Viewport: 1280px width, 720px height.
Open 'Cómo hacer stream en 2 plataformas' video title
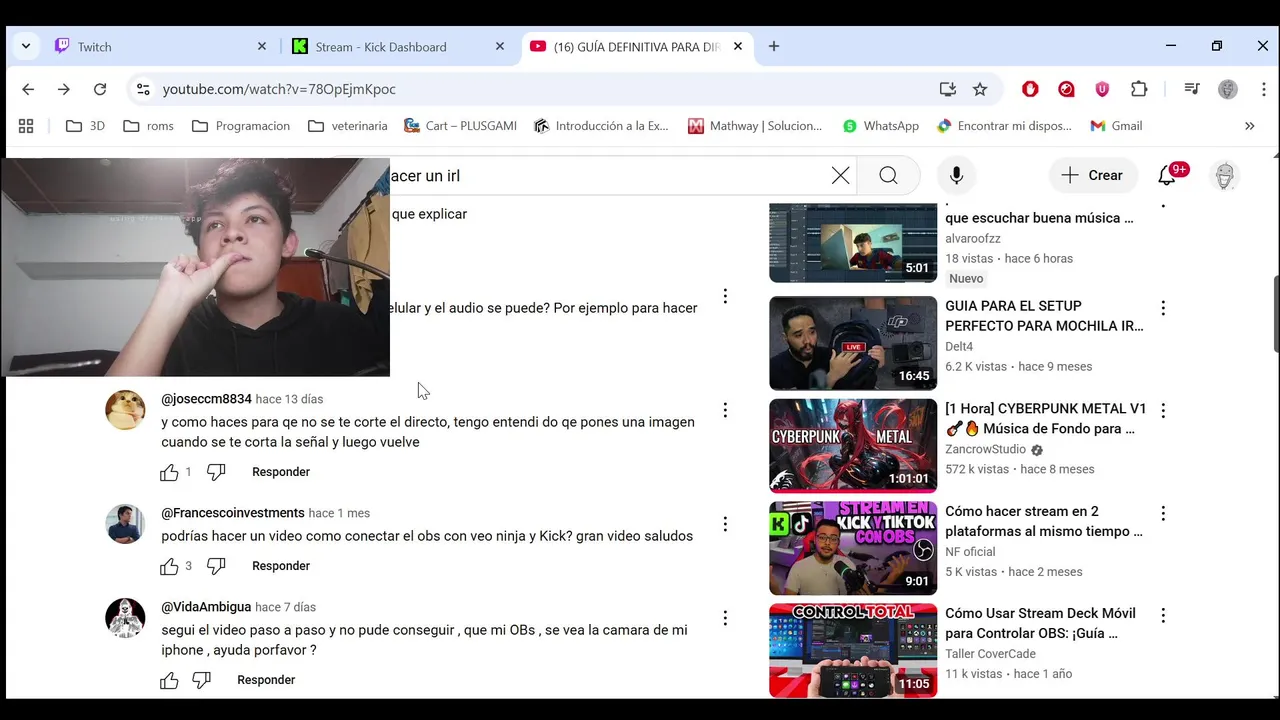1044,521
